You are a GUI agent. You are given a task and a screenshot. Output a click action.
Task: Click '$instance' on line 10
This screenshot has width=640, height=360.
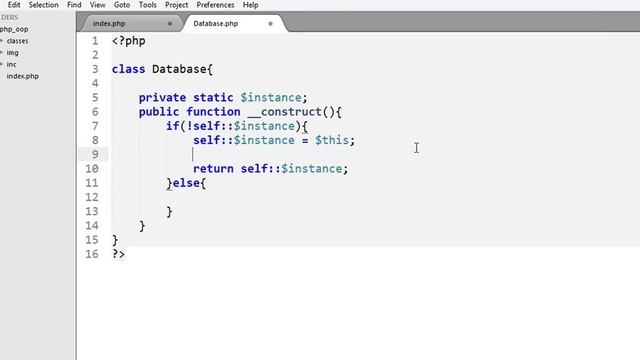pos(312,169)
